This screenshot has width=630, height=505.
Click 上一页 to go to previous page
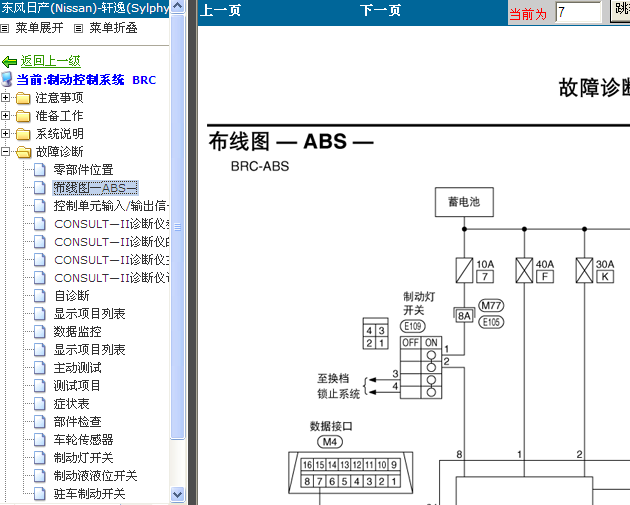[220, 10]
